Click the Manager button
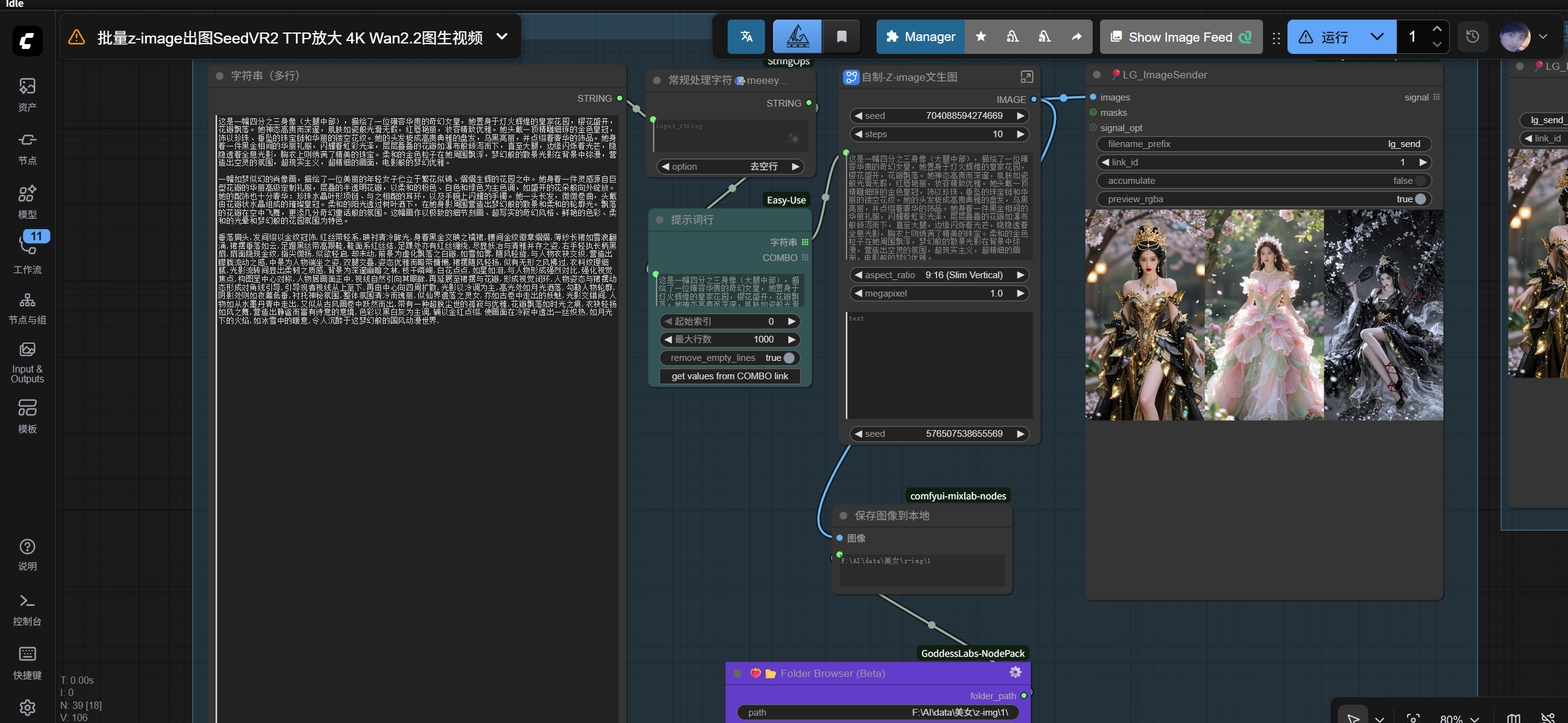The image size is (1568, 723). point(921,37)
